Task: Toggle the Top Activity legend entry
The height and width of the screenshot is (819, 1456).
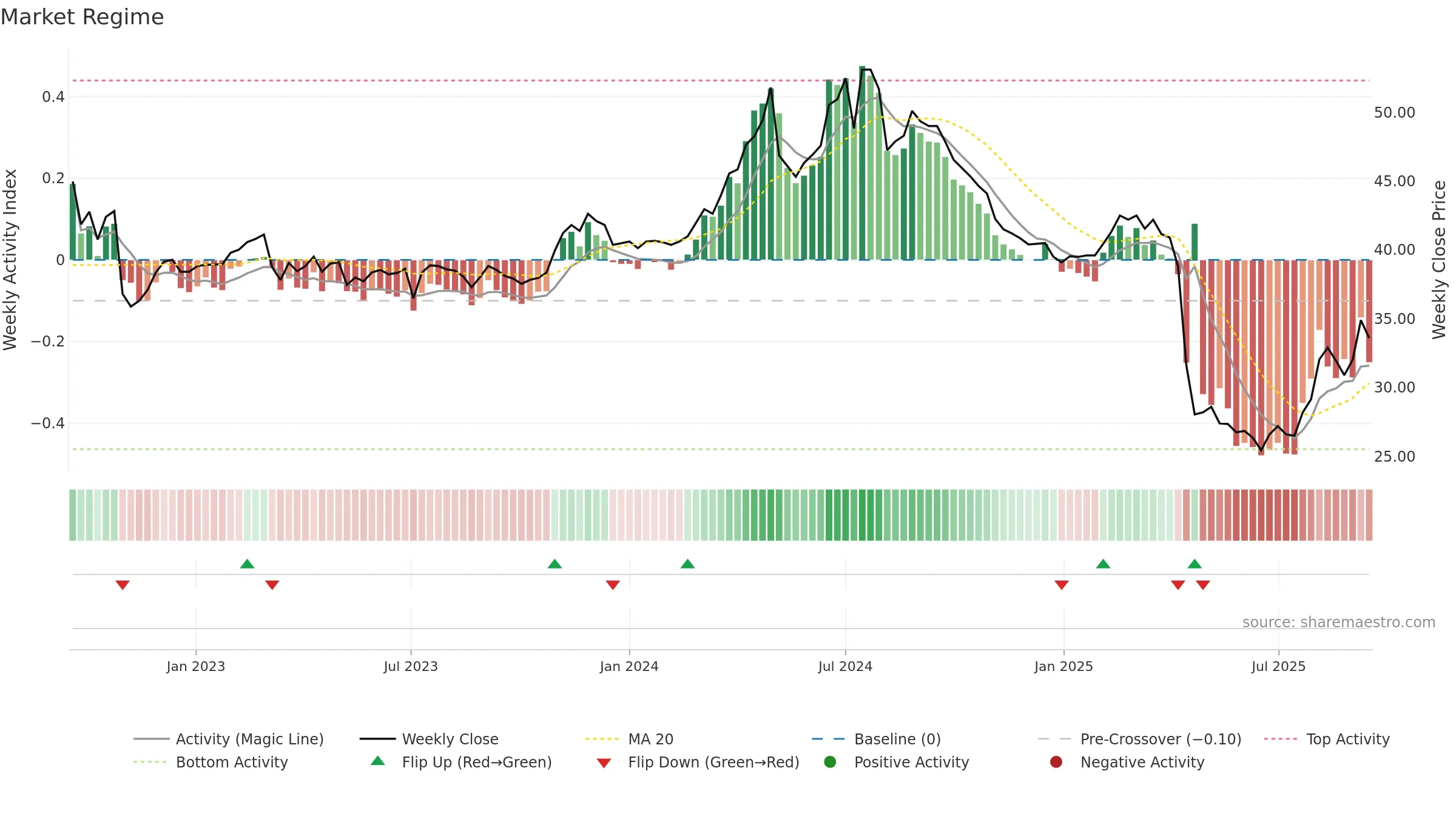Action: [x=1326, y=739]
